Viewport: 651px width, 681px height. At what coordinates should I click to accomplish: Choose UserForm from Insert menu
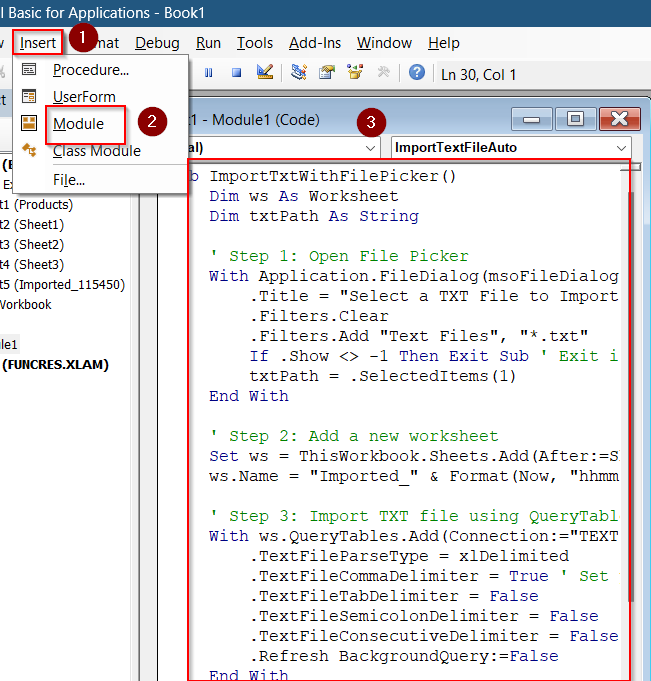[84, 97]
